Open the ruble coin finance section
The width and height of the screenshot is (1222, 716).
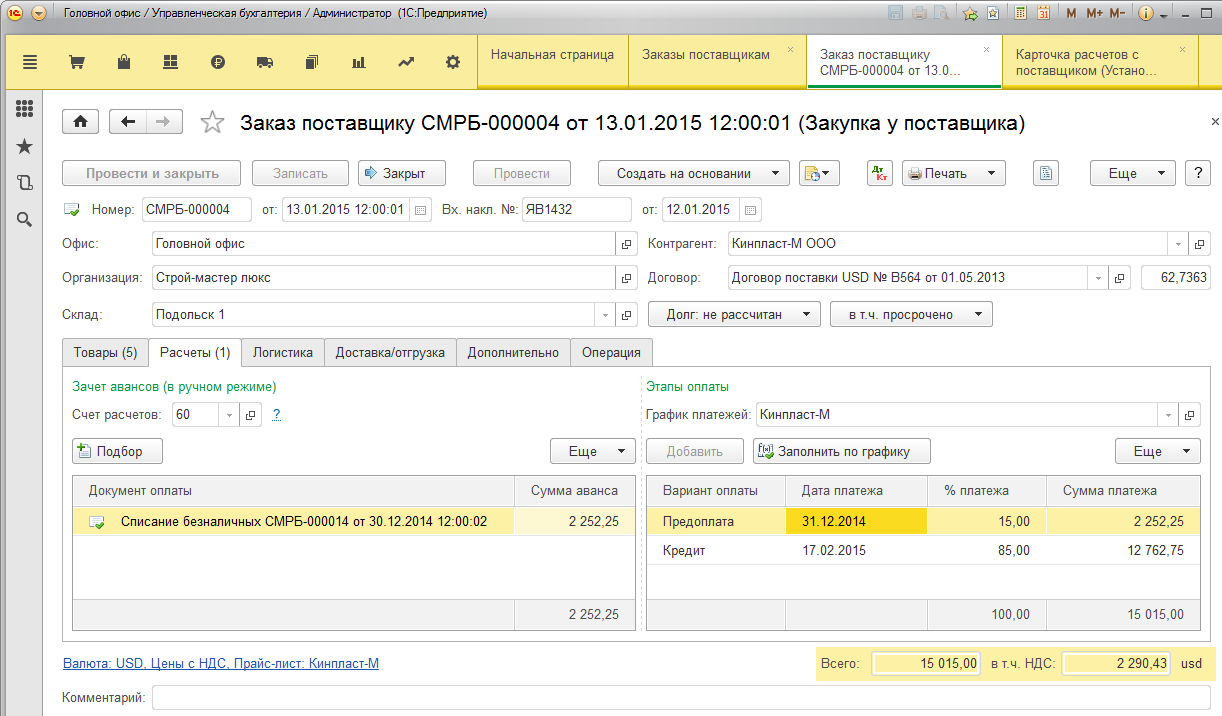(218, 62)
